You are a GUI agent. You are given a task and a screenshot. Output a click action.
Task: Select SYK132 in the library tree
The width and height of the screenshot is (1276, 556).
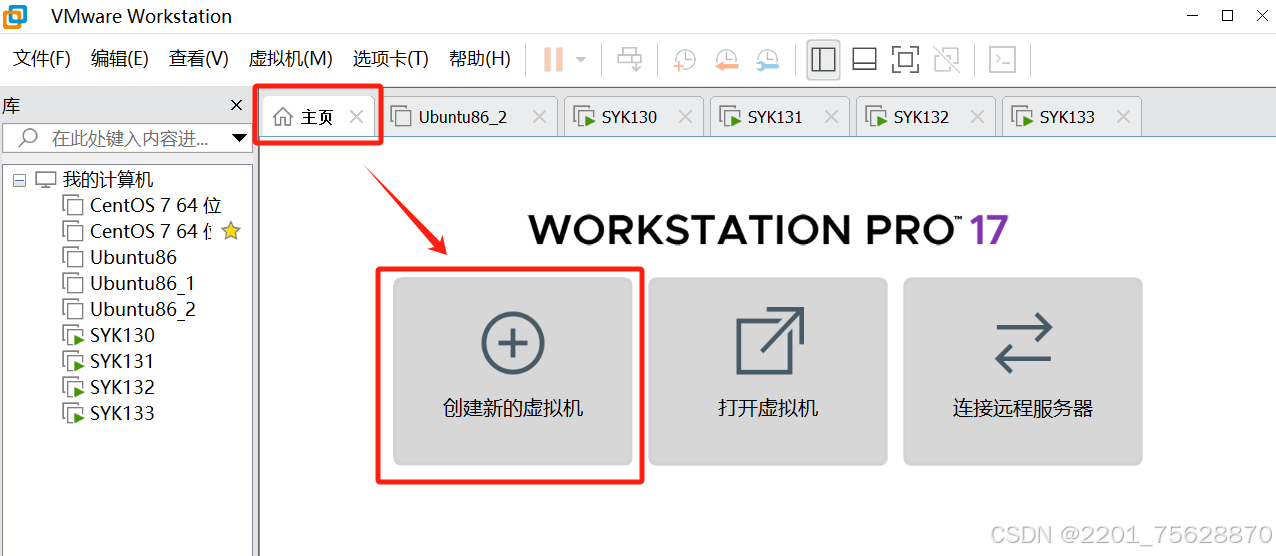click(x=122, y=387)
